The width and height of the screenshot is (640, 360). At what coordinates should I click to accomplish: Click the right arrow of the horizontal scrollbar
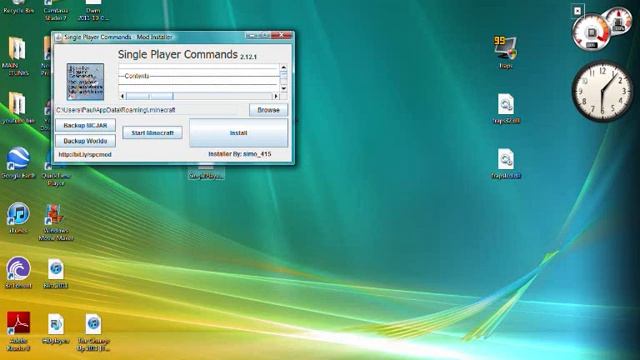276,96
